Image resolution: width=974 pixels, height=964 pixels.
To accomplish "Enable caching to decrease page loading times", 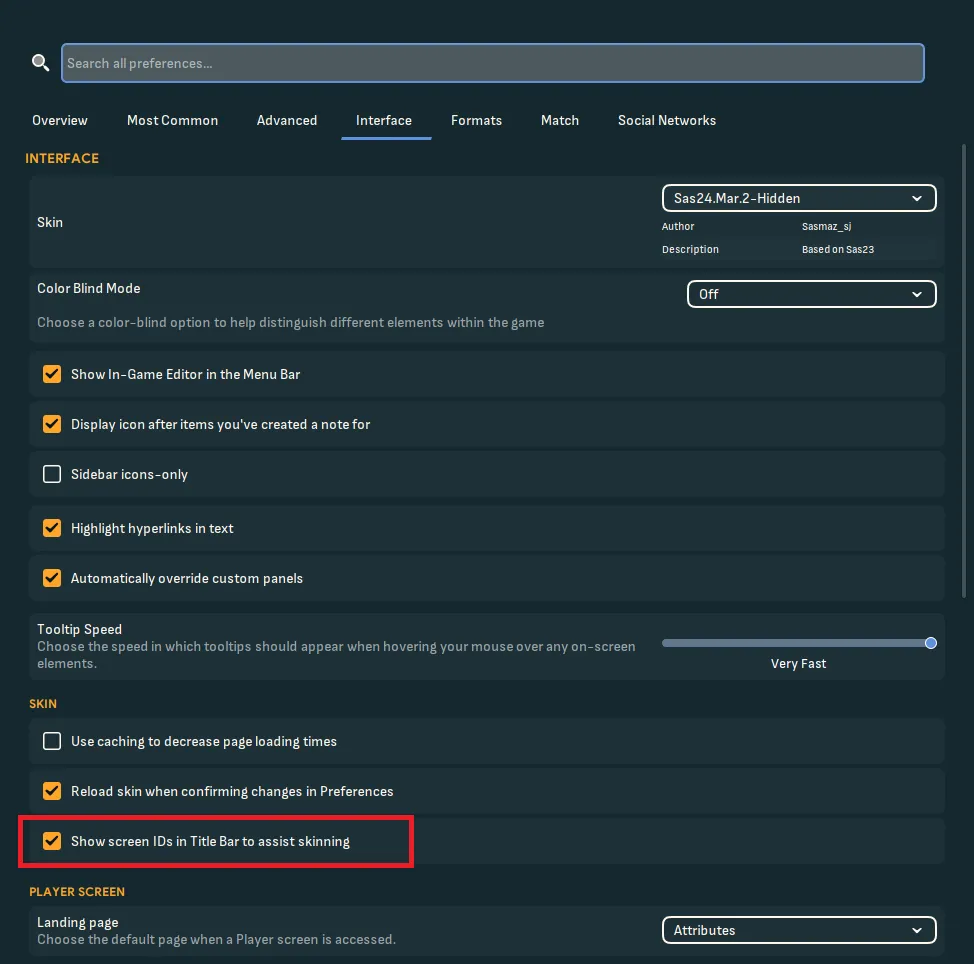I will (52, 741).
